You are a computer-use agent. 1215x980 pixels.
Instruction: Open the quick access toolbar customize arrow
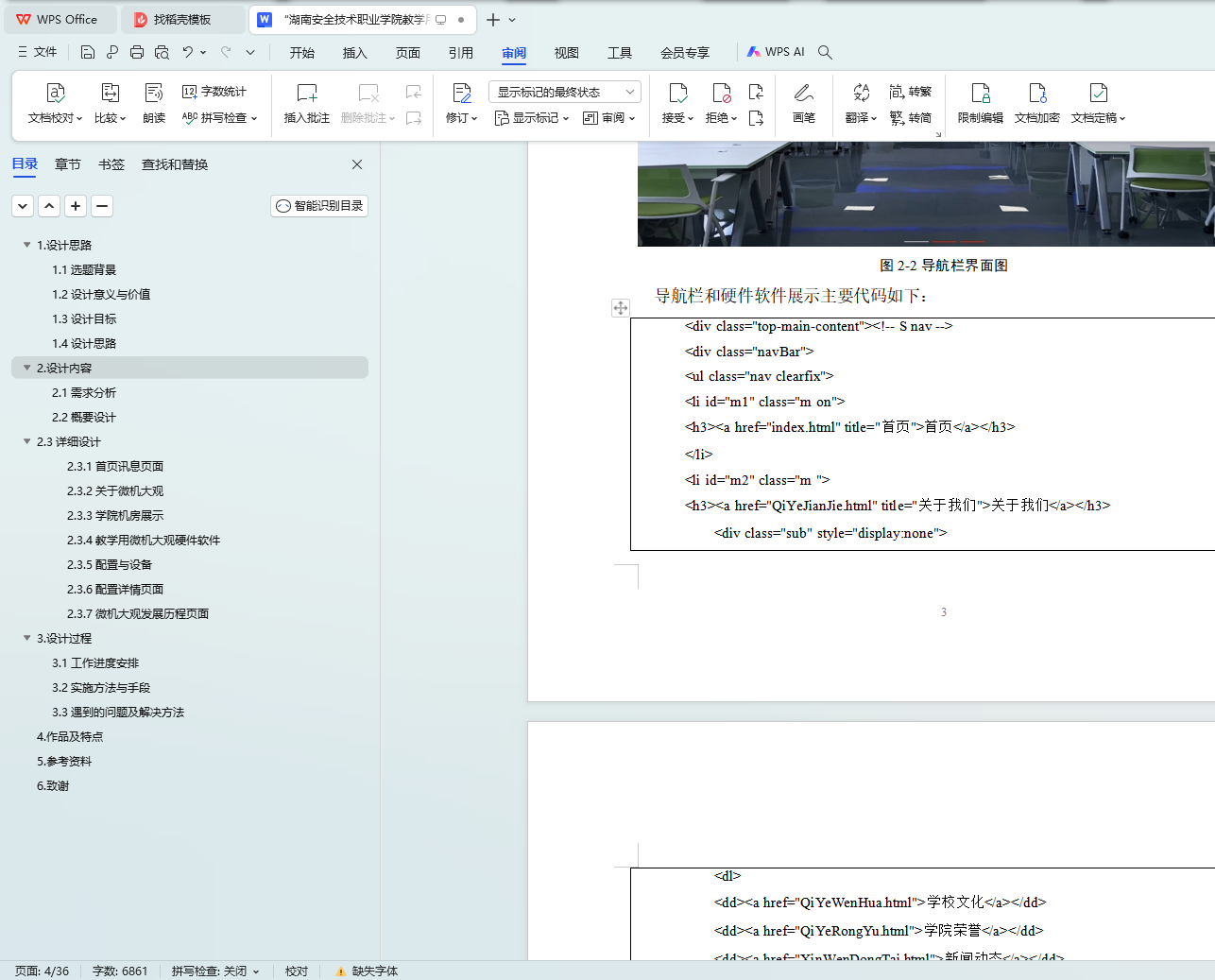coord(250,52)
